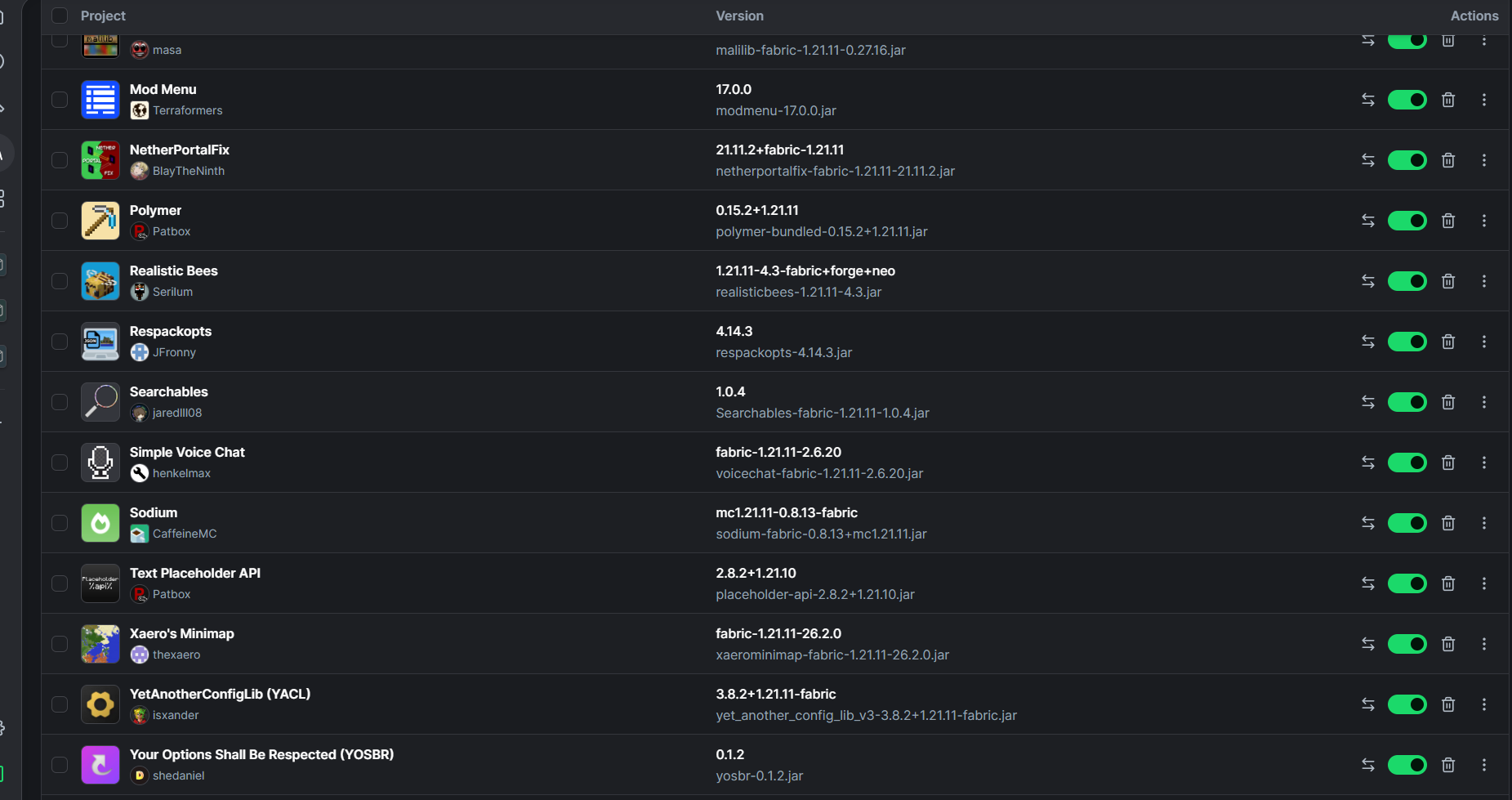Open the Polymer pickaxe mod icon

click(x=100, y=221)
